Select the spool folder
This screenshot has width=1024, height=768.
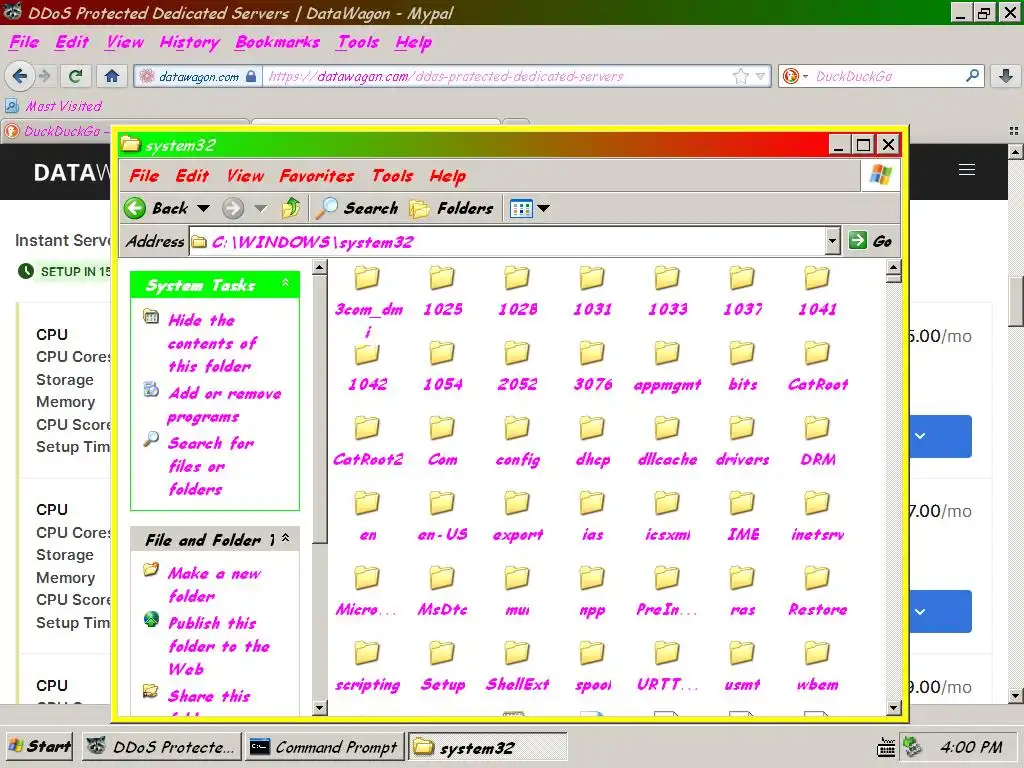coord(592,666)
